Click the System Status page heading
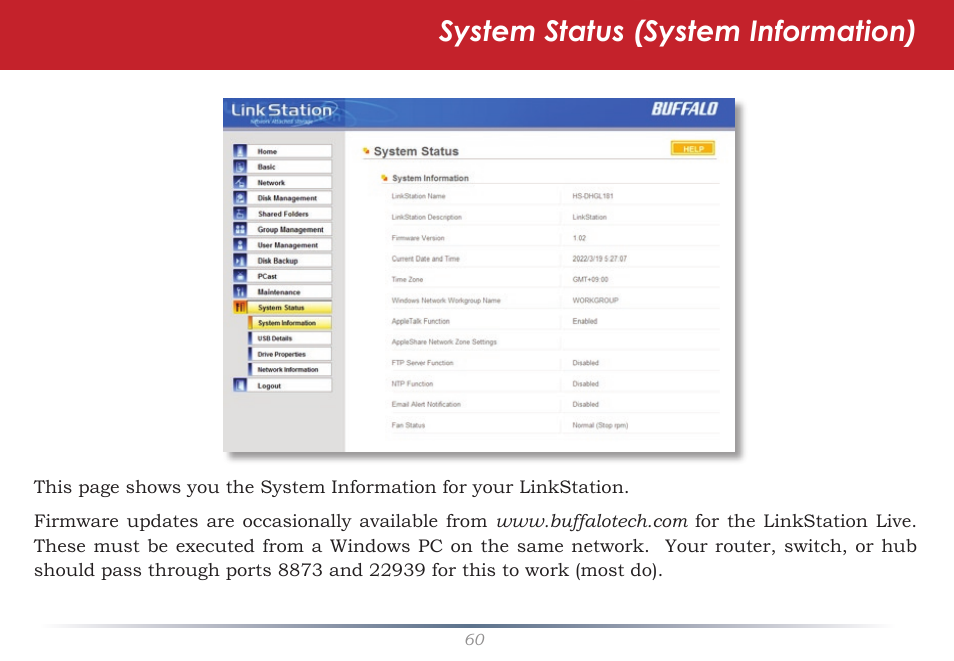Viewport: 954px width, 661px height. [416, 151]
